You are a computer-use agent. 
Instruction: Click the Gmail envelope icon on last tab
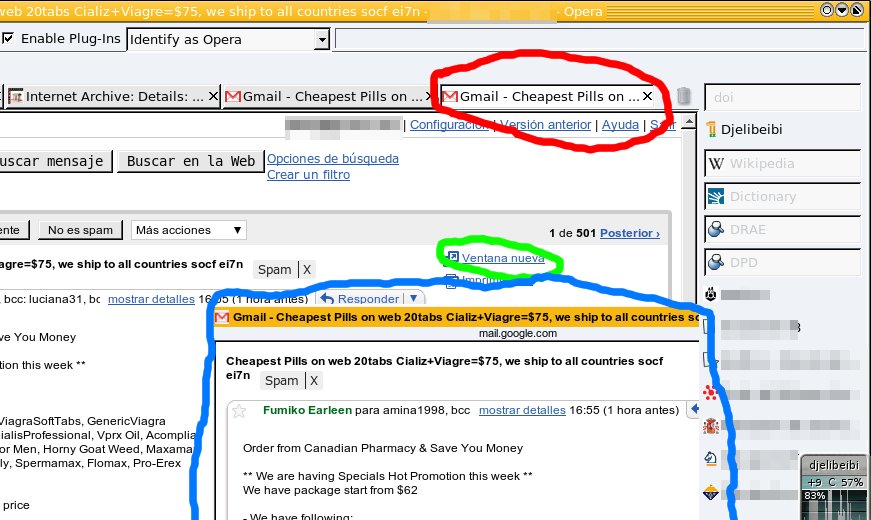click(x=450, y=97)
